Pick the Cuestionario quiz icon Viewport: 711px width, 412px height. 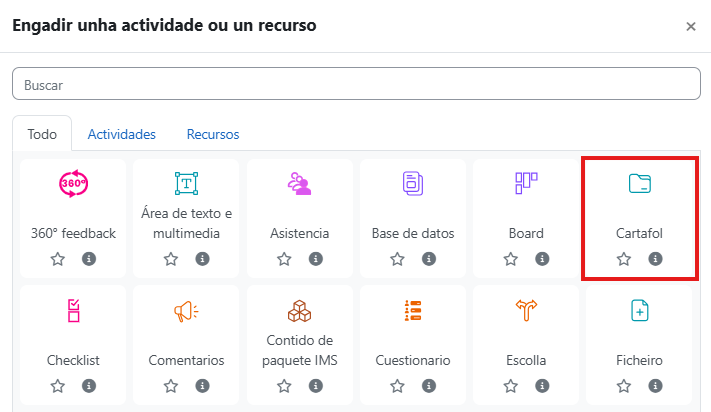[x=413, y=311]
